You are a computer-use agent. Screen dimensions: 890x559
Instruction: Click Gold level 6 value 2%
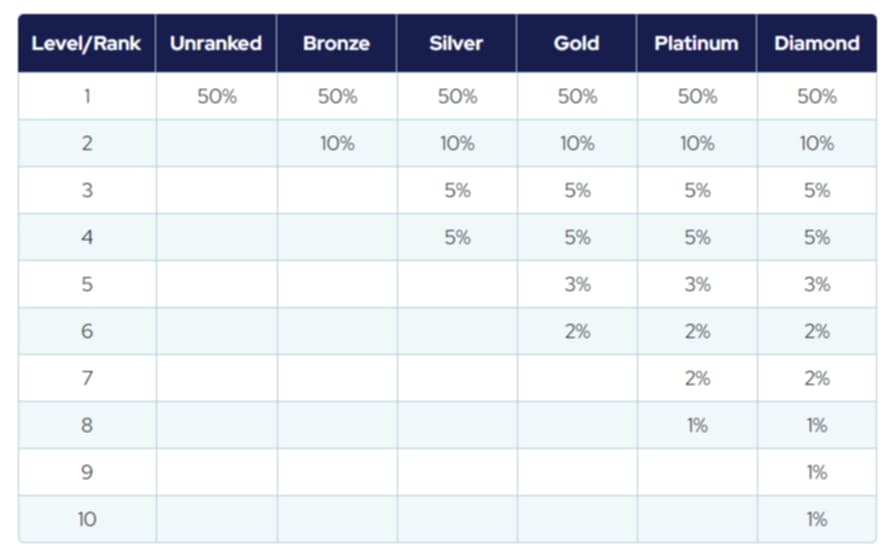pos(577,331)
